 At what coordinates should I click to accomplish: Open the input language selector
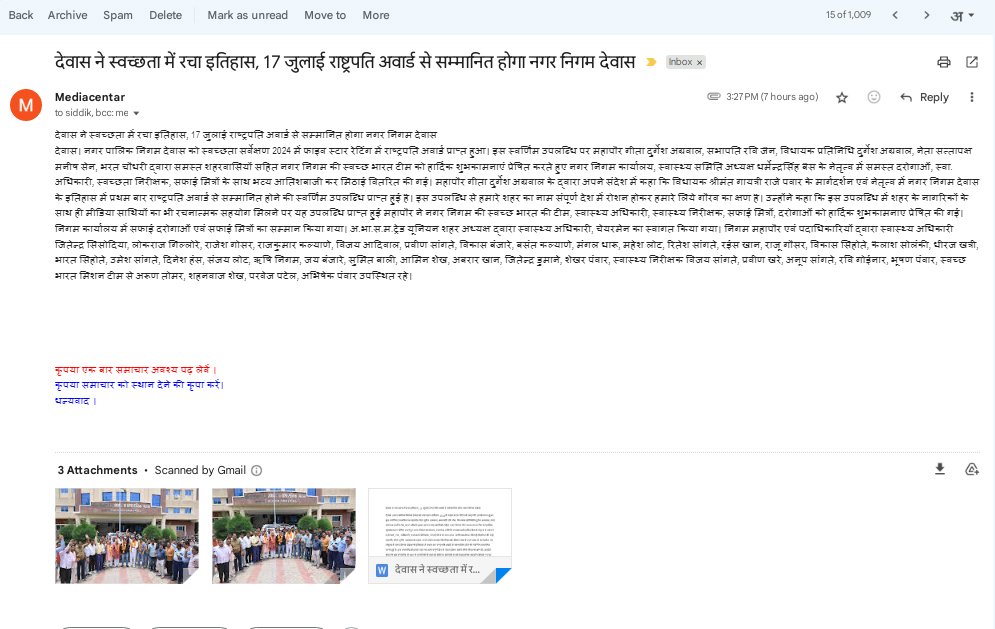pyautogui.click(x=961, y=16)
